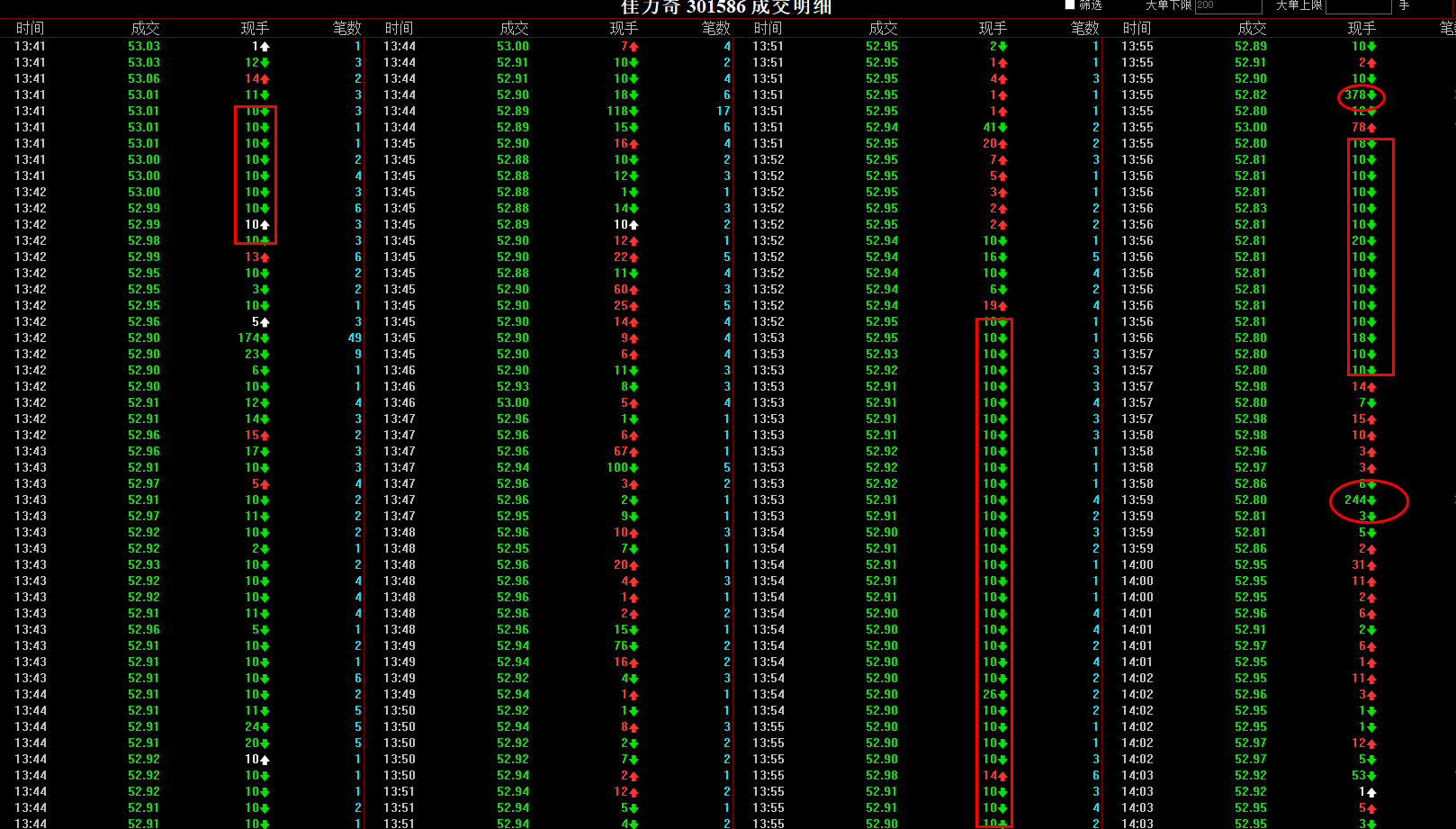Select the 25 volume entry at 13:45
1456x829 pixels.
point(626,306)
